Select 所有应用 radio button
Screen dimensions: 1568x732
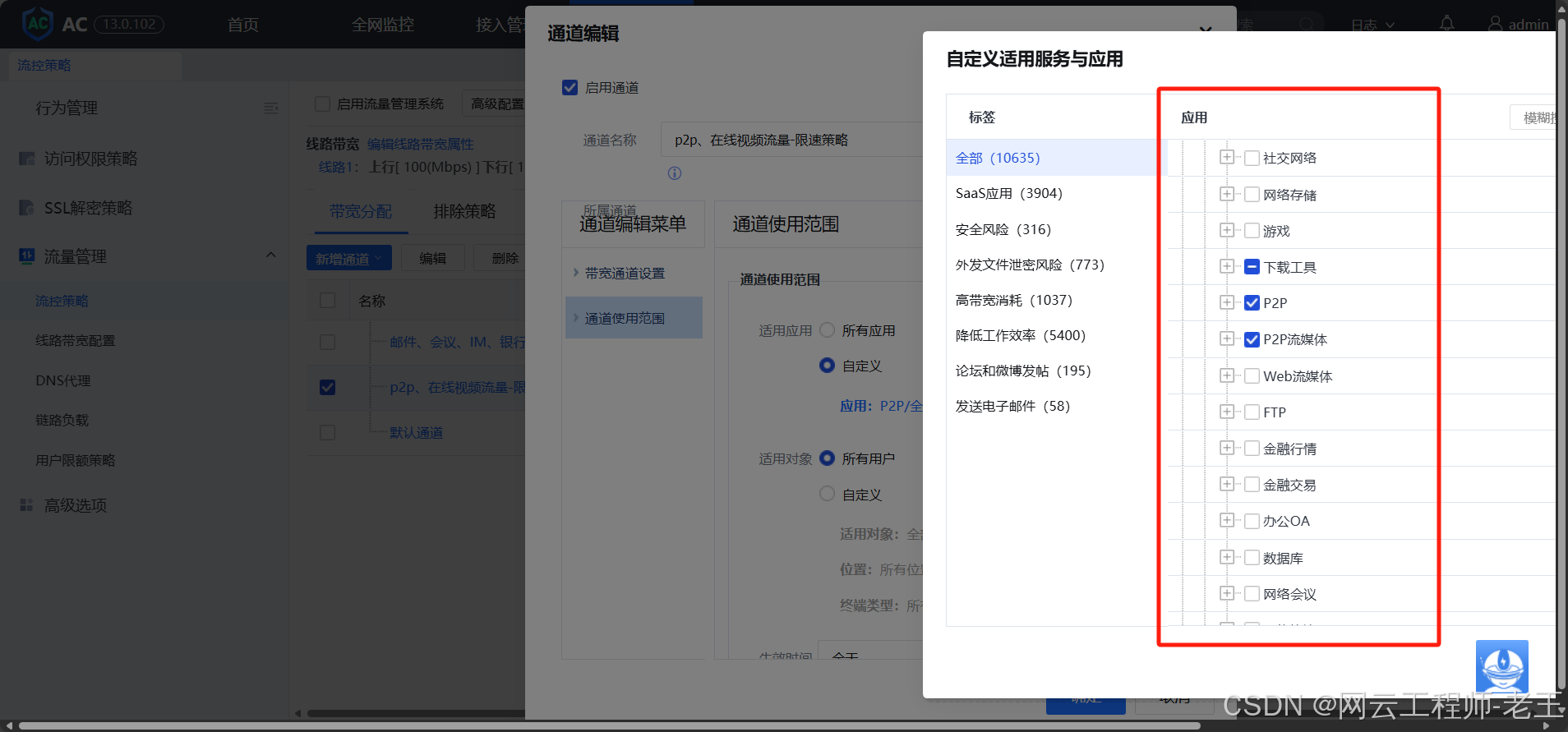coord(828,330)
